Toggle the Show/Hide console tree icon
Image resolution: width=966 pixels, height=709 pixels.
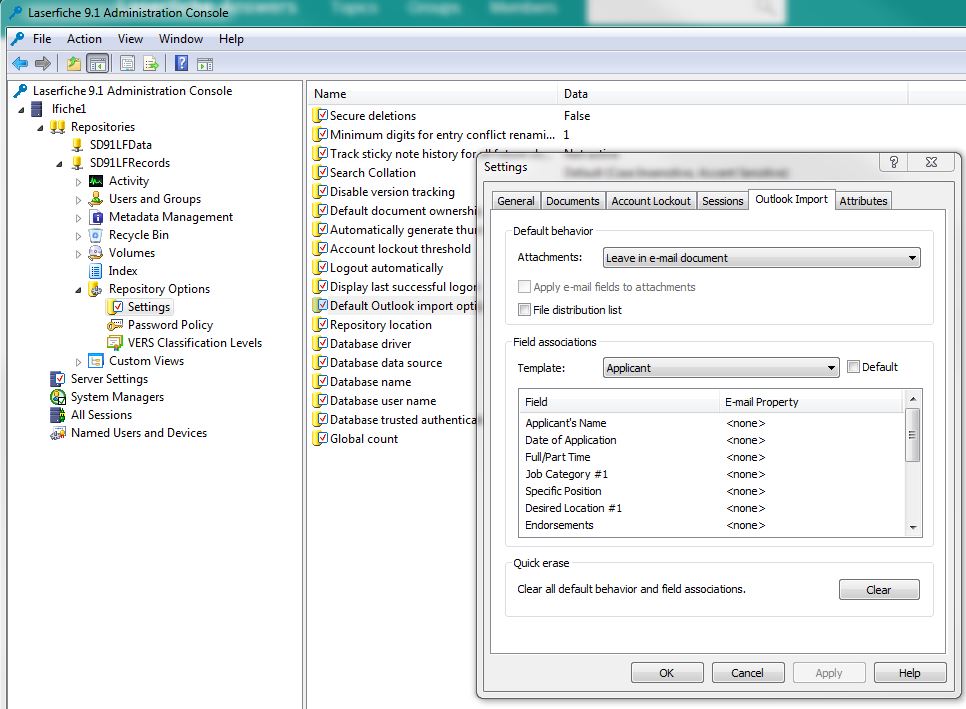coord(97,63)
